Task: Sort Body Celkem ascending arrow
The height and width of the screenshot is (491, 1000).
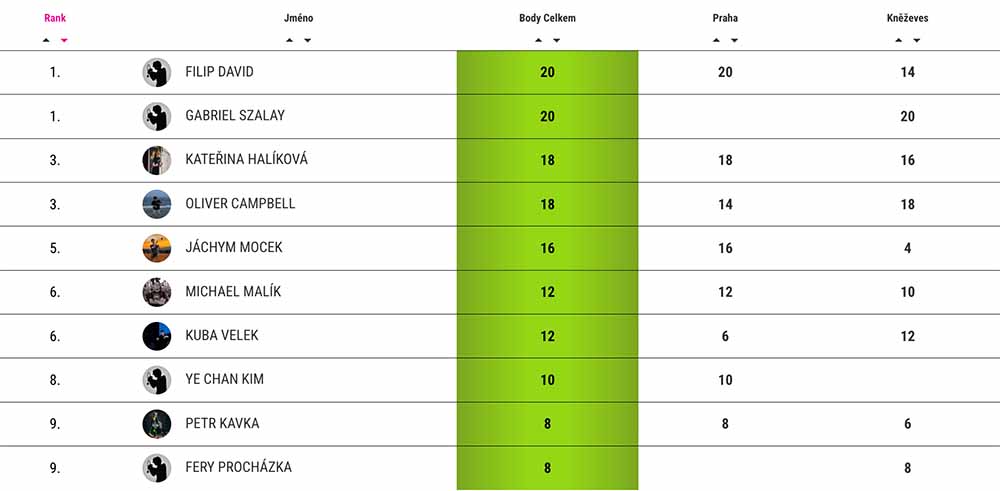Action: pos(538,40)
